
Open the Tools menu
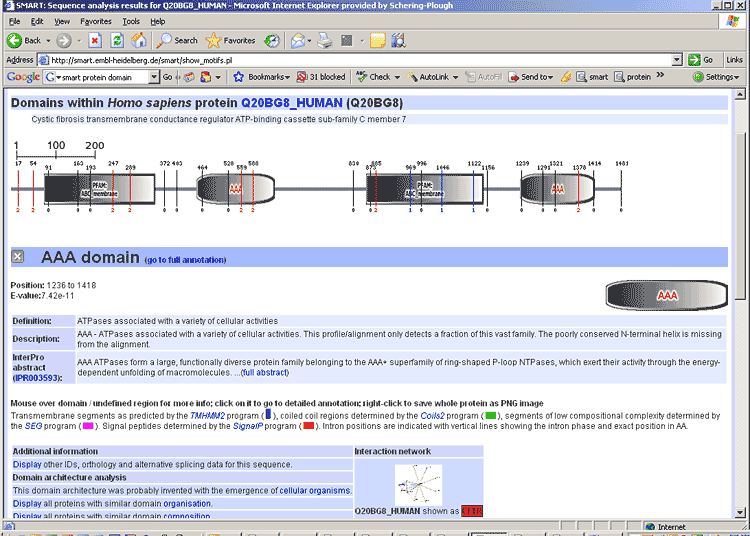pyautogui.click(x=131, y=22)
